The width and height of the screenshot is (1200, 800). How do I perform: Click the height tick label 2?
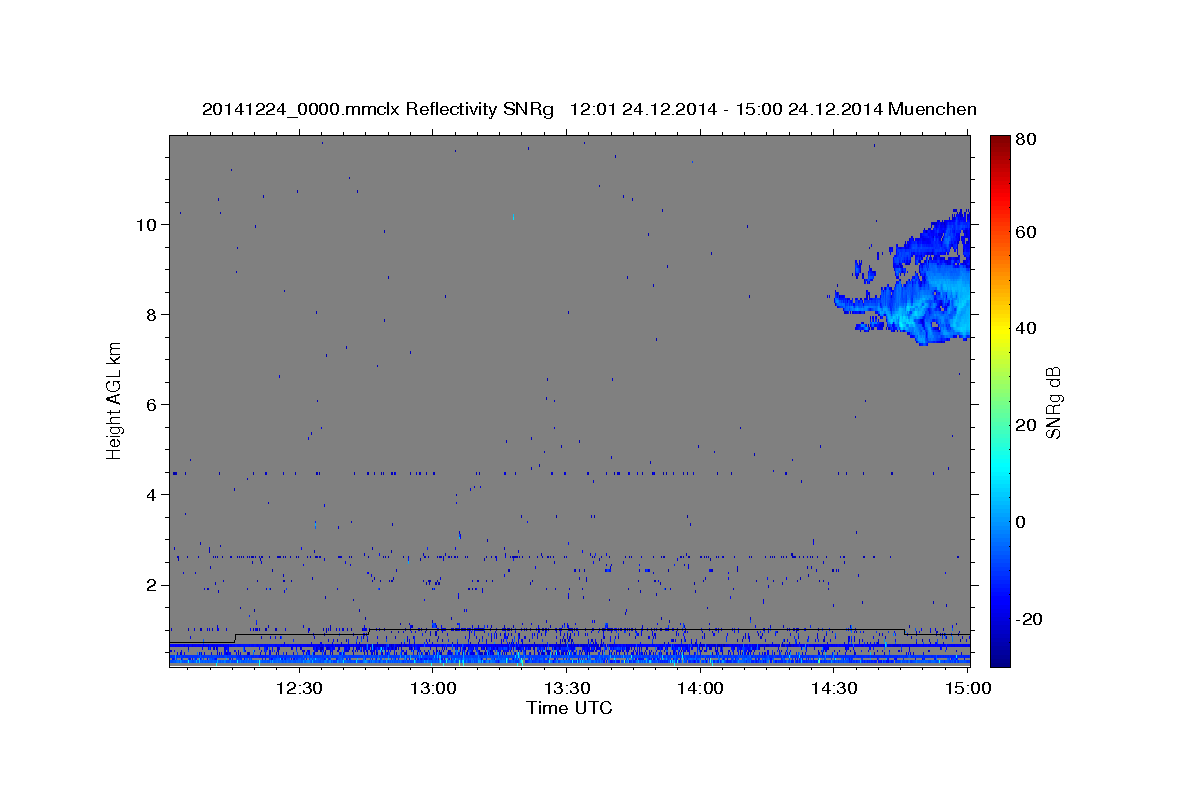pos(152,585)
